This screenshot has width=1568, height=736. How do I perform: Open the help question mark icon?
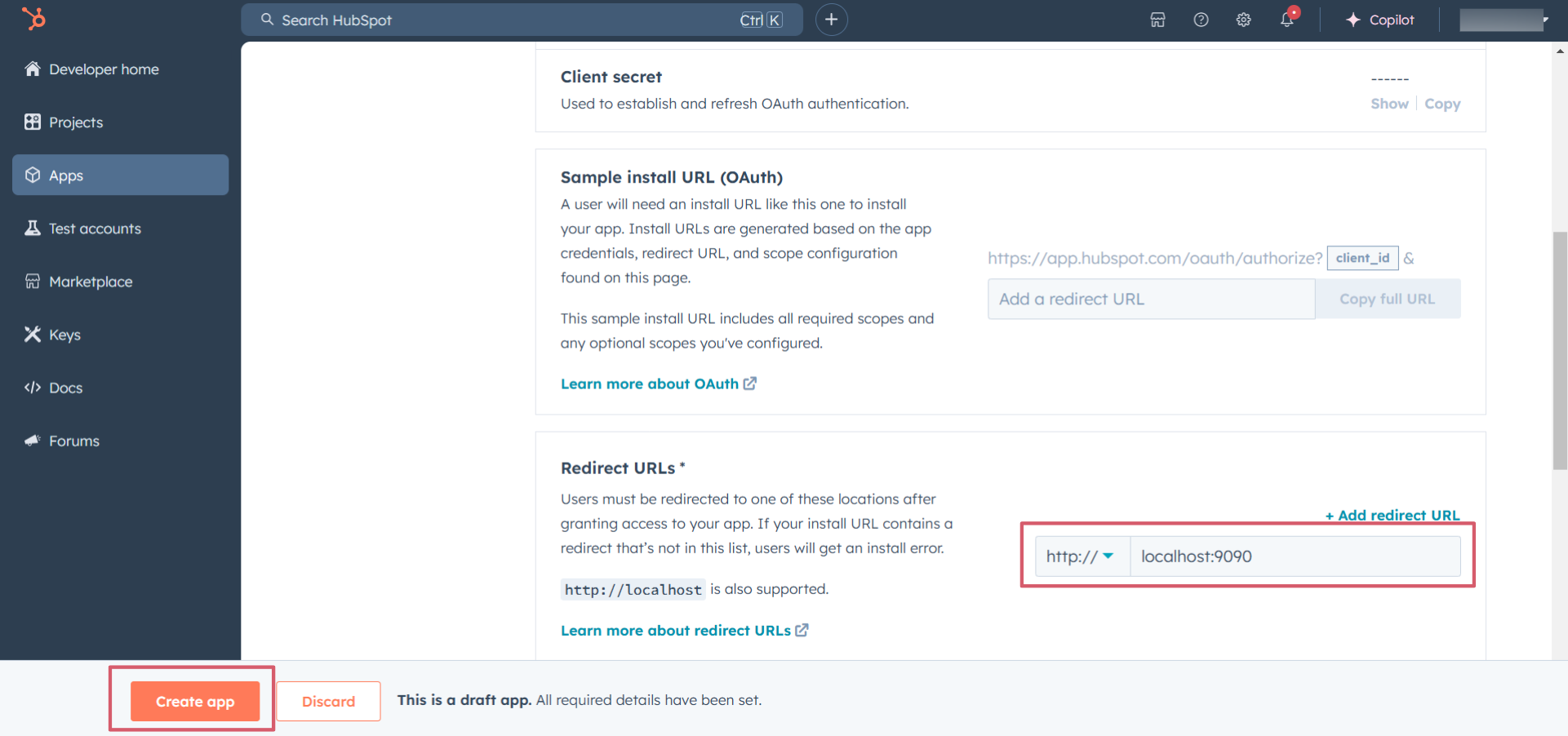click(x=1201, y=20)
